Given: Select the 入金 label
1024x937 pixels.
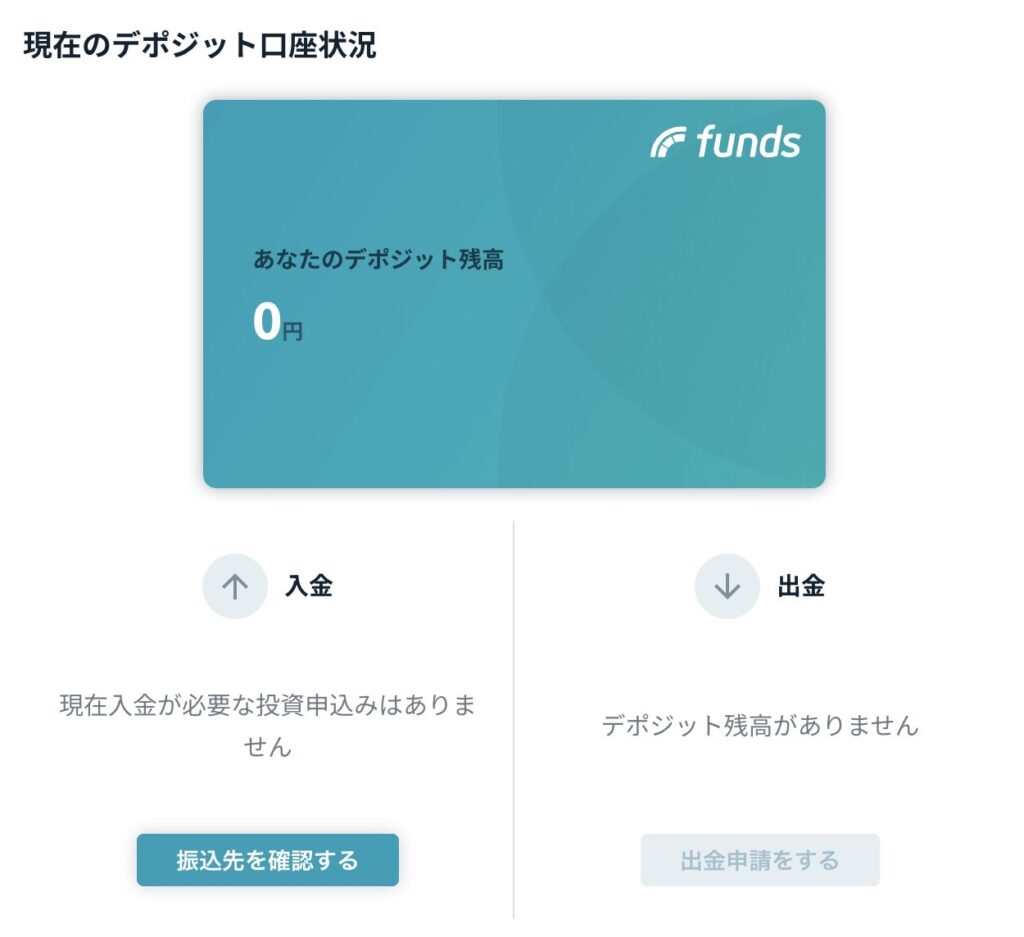Looking at the screenshot, I should point(308,586).
